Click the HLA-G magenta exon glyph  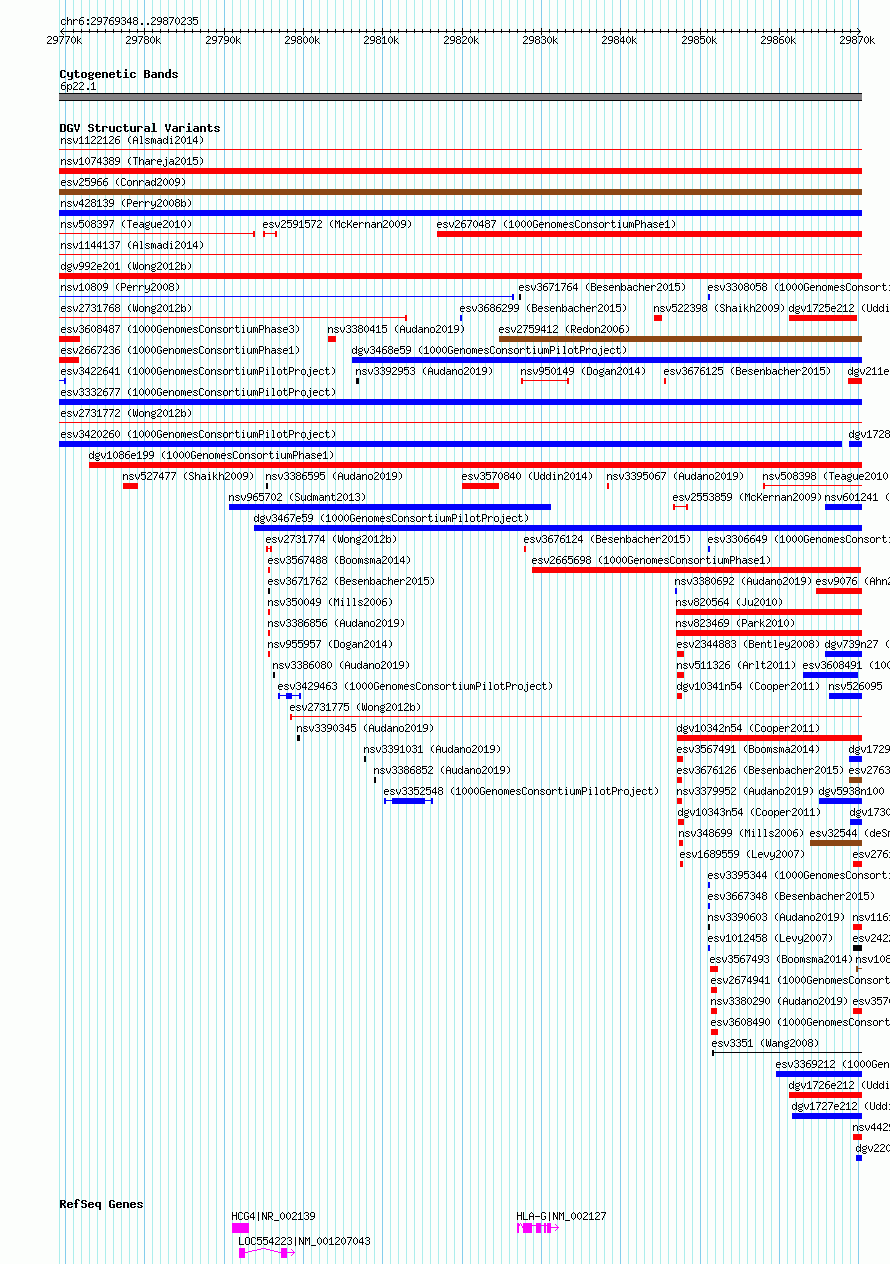pos(535,1227)
